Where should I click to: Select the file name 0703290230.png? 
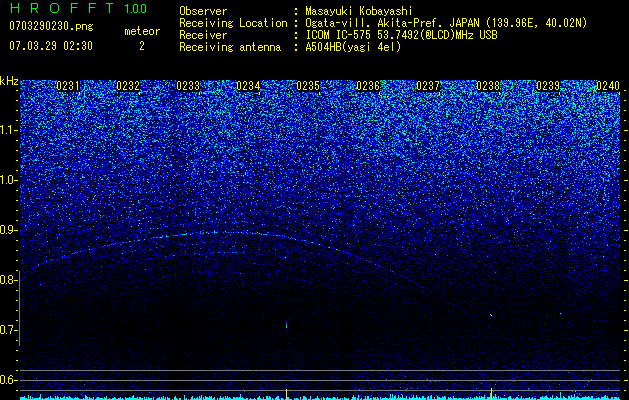51,27
